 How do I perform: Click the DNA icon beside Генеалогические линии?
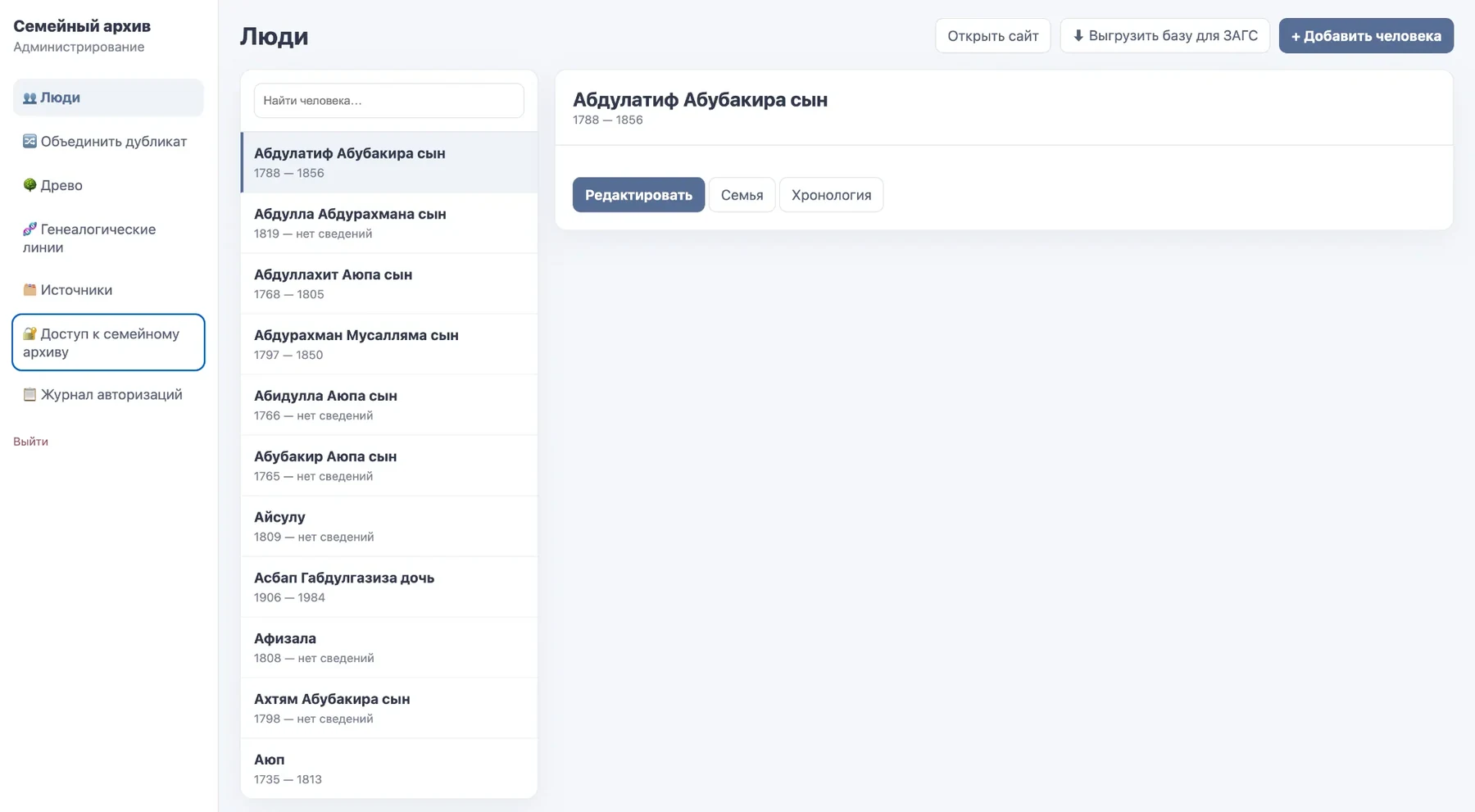click(29, 229)
